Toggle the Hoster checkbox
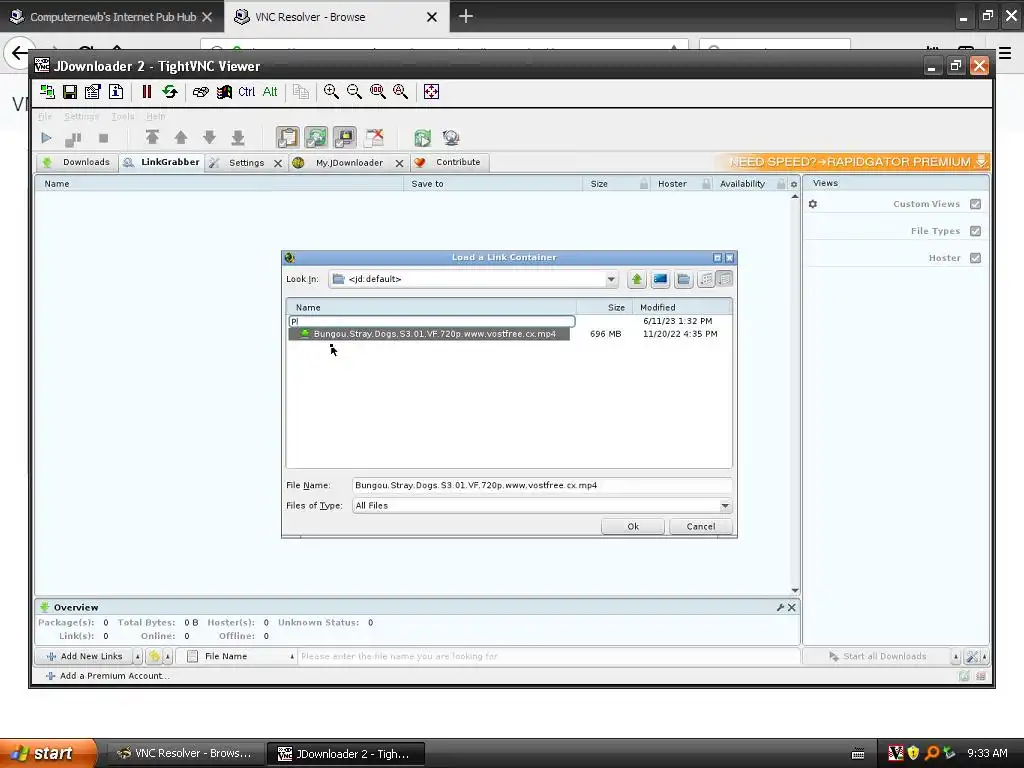The height and width of the screenshot is (768, 1024). 976,258
